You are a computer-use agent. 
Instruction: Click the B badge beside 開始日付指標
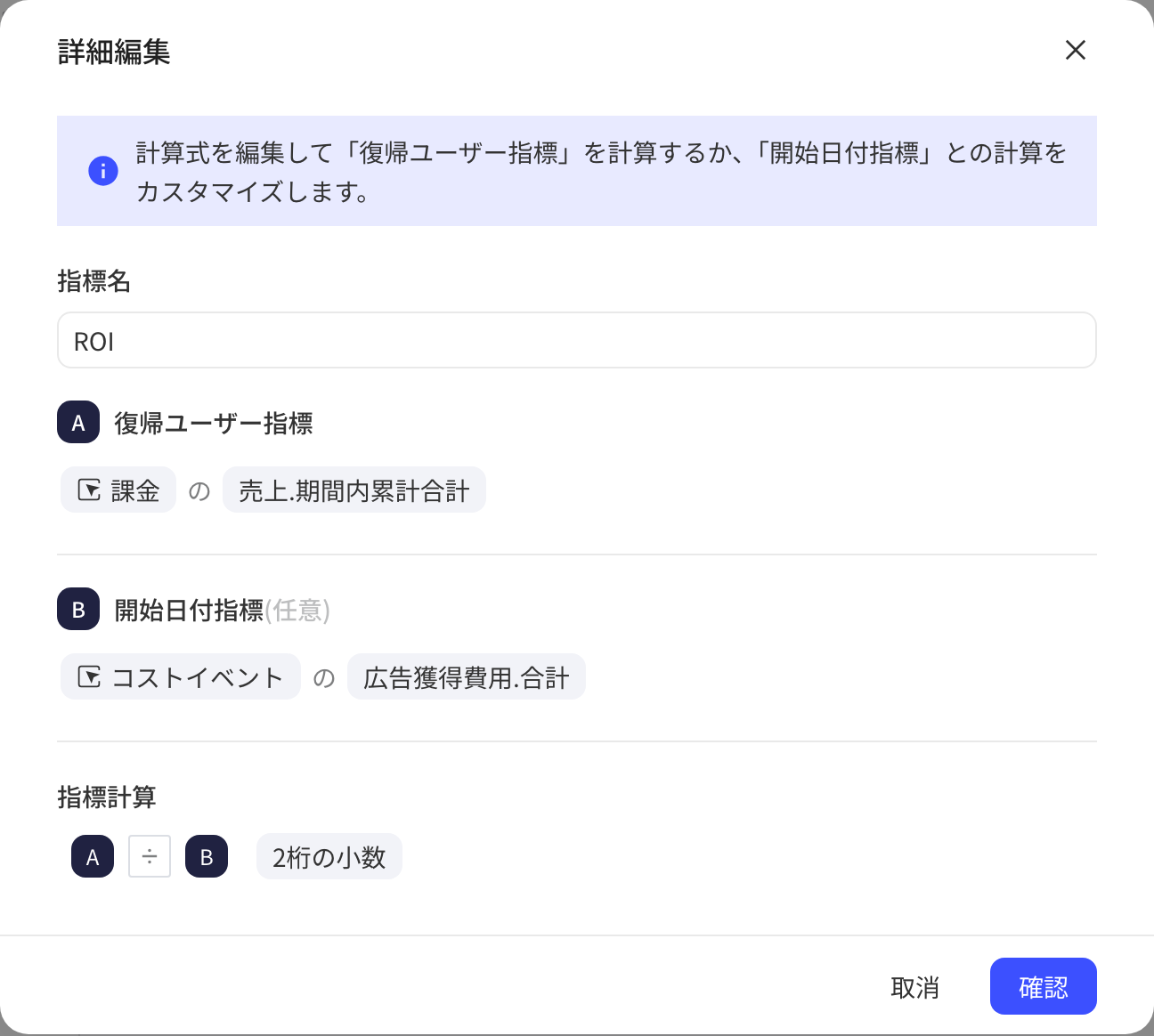(78, 609)
